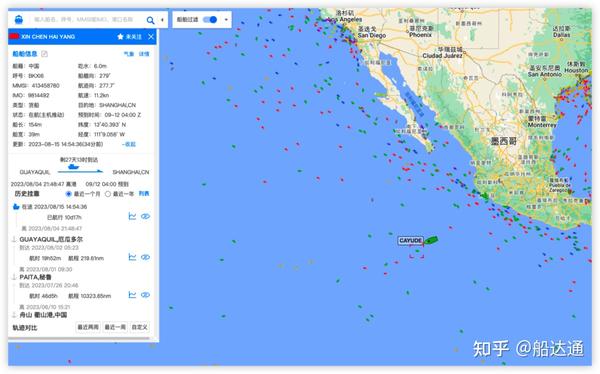Open the 详情 details link
Image resolution: width=600 pixels, height=374 pixels.
[144, 54]
